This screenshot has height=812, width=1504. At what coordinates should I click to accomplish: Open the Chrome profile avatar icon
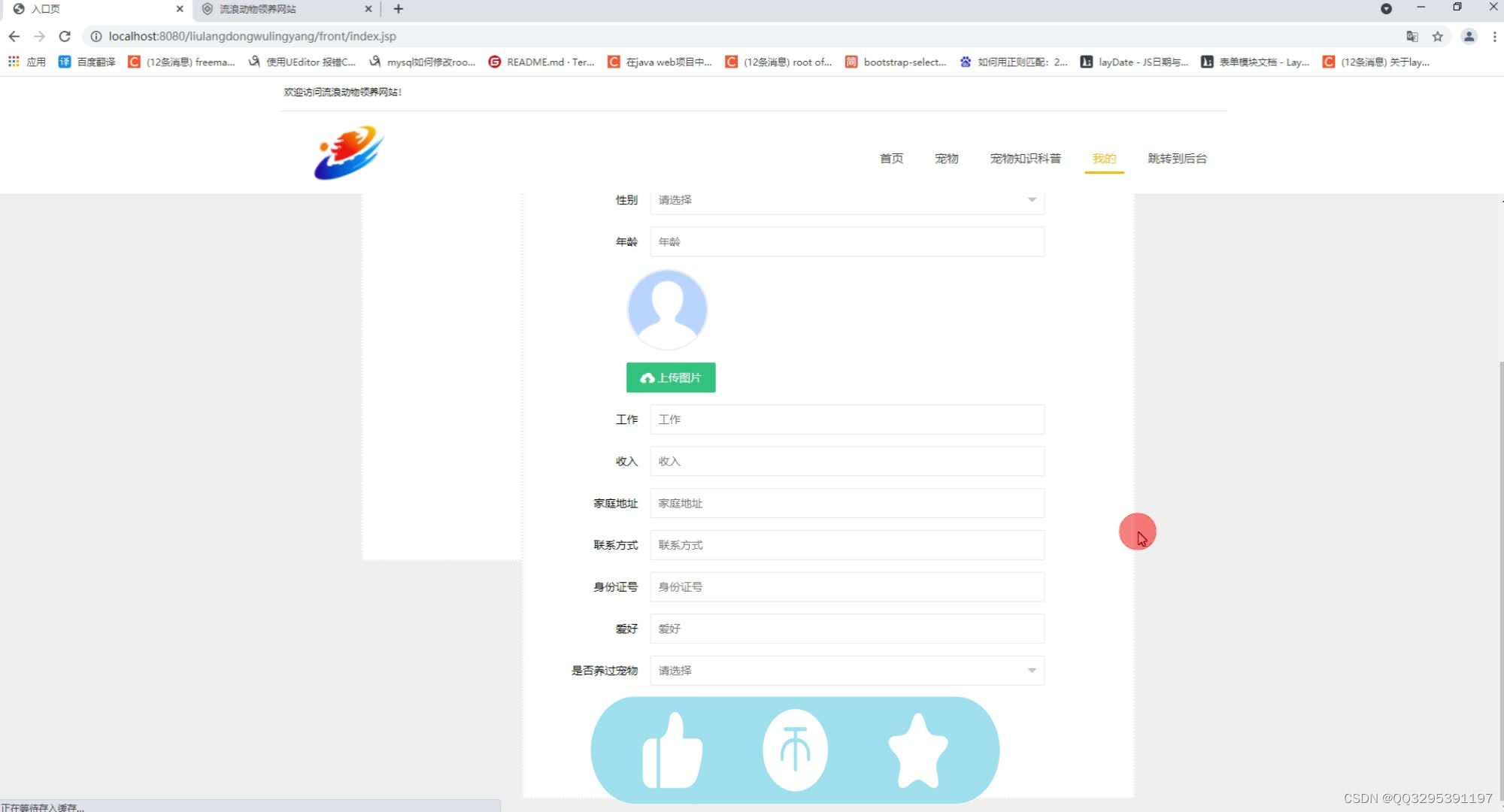(x=1469, y=36)
